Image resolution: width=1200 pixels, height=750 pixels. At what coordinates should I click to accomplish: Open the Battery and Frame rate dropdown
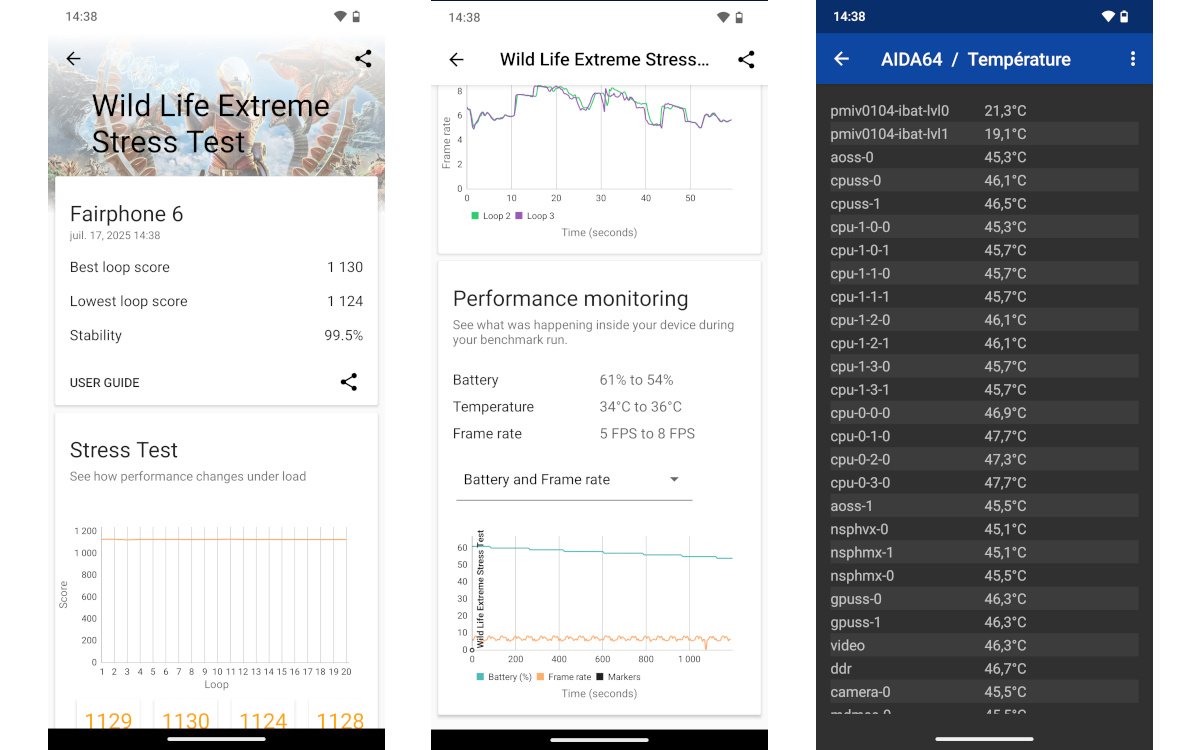click(x=573, y=480)
